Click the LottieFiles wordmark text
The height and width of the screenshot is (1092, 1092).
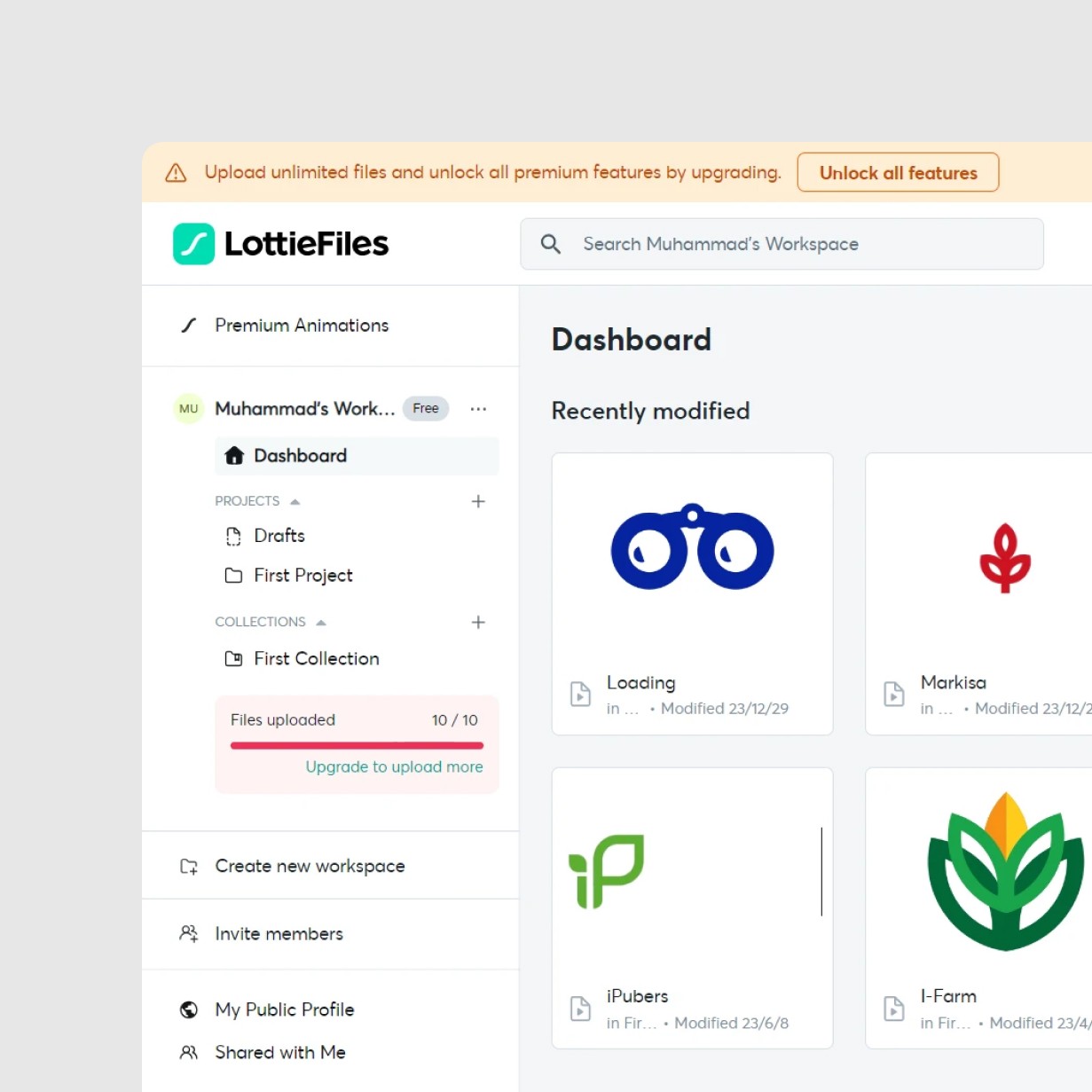[306, 244]
